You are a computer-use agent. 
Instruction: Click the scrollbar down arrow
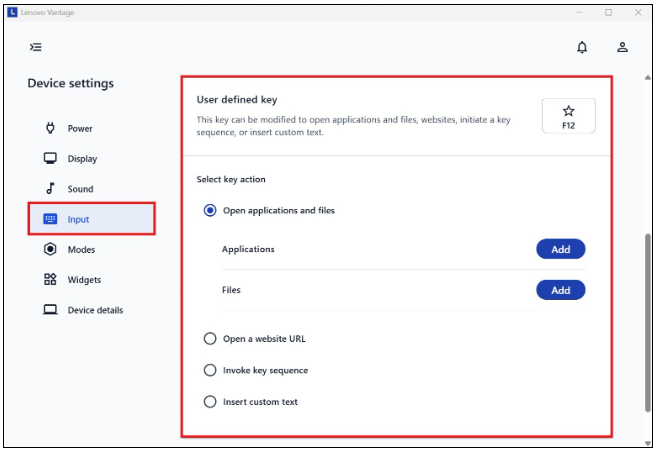(647, 443)
